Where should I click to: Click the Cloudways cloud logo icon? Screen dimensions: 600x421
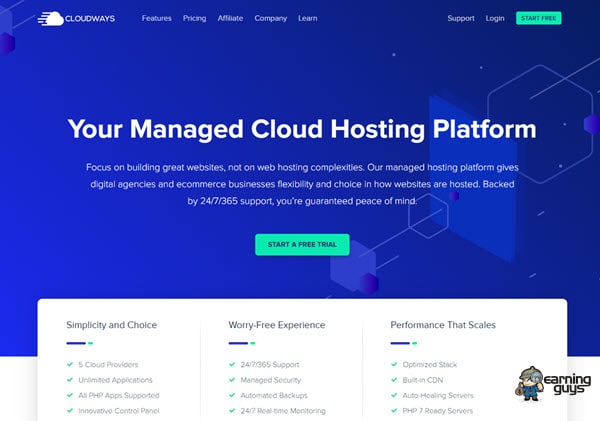(x=51, y=18)
